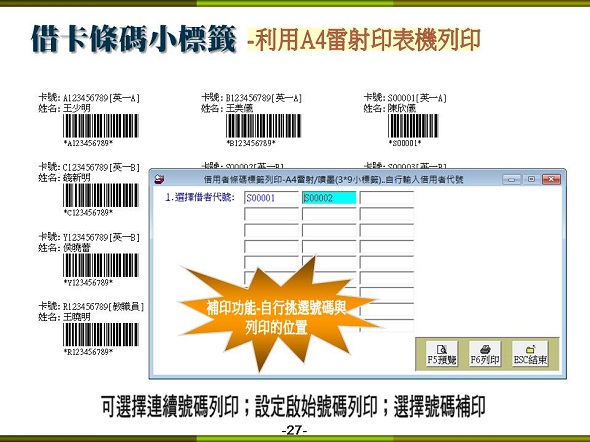Click the subtitle -利用A4雷射印表機列印
This screenshot has width=590, height=442.
click(x=364, y=39)
